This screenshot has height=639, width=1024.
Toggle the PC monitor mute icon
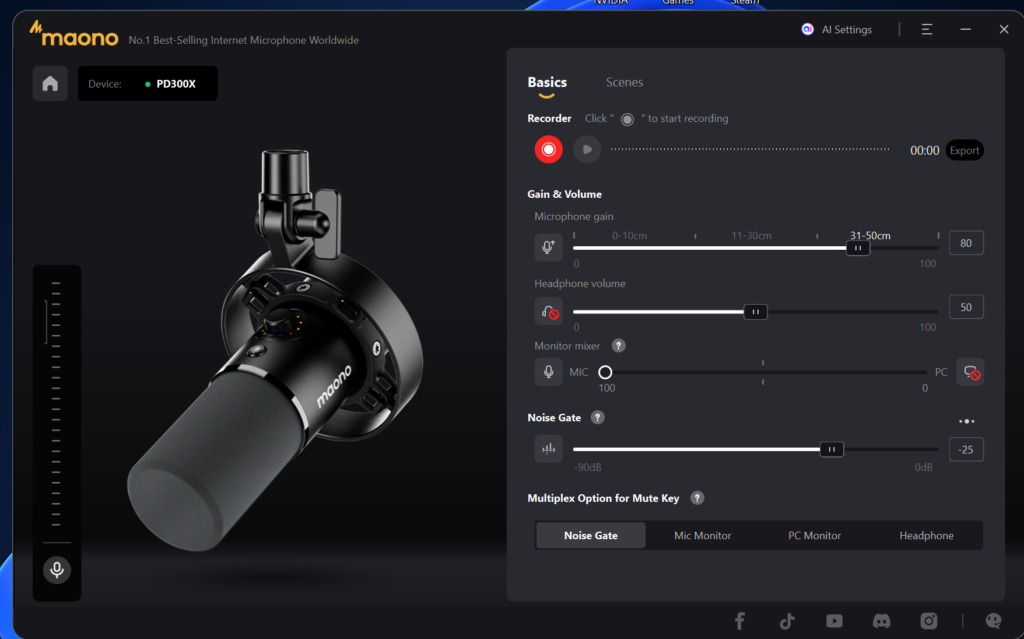click(x=969, y=372)
